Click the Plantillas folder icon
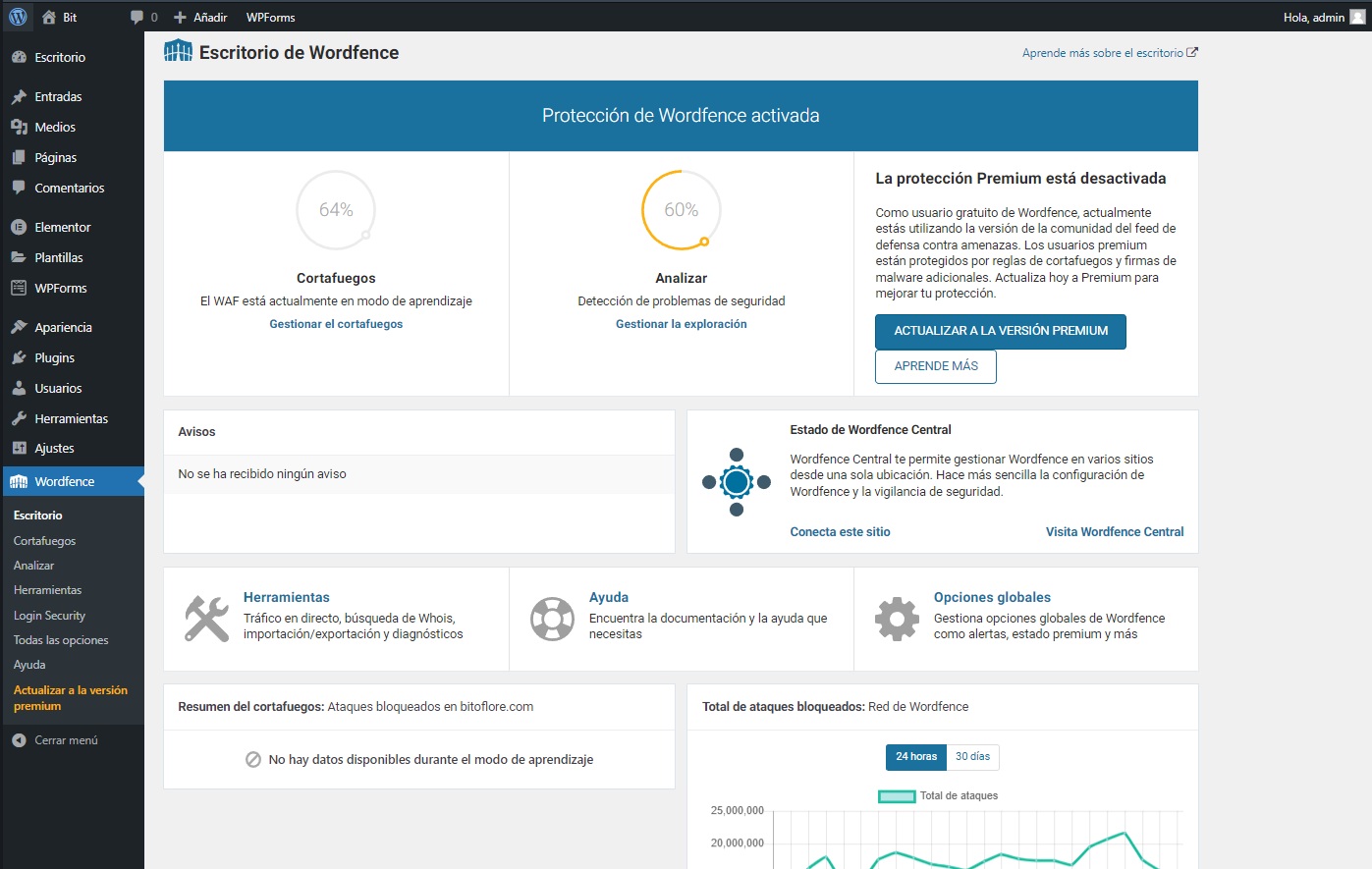The height and width of the screenshot is (869, 1372). click(x=19, y=257)
